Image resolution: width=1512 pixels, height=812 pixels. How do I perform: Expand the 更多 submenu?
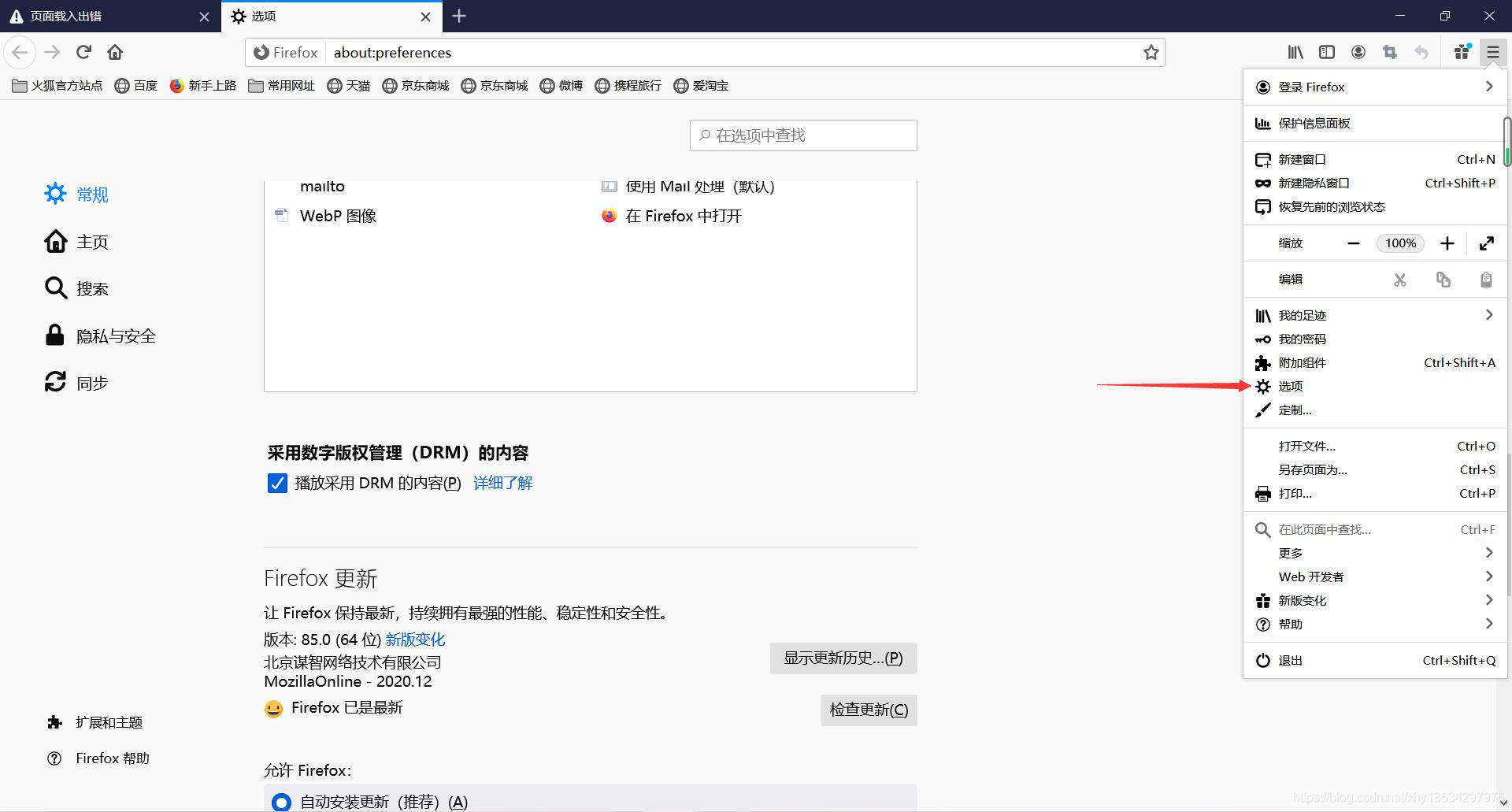point(1374,553)
